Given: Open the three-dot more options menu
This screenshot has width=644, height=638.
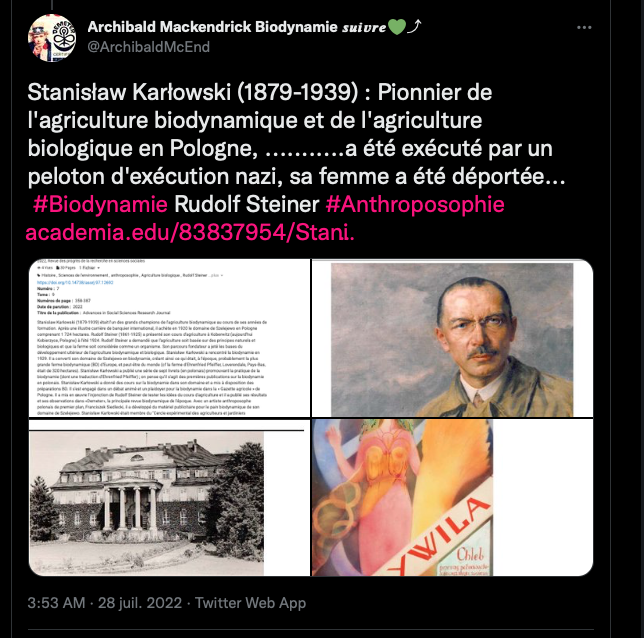Looking at the screenshot, I should point(584,28).
